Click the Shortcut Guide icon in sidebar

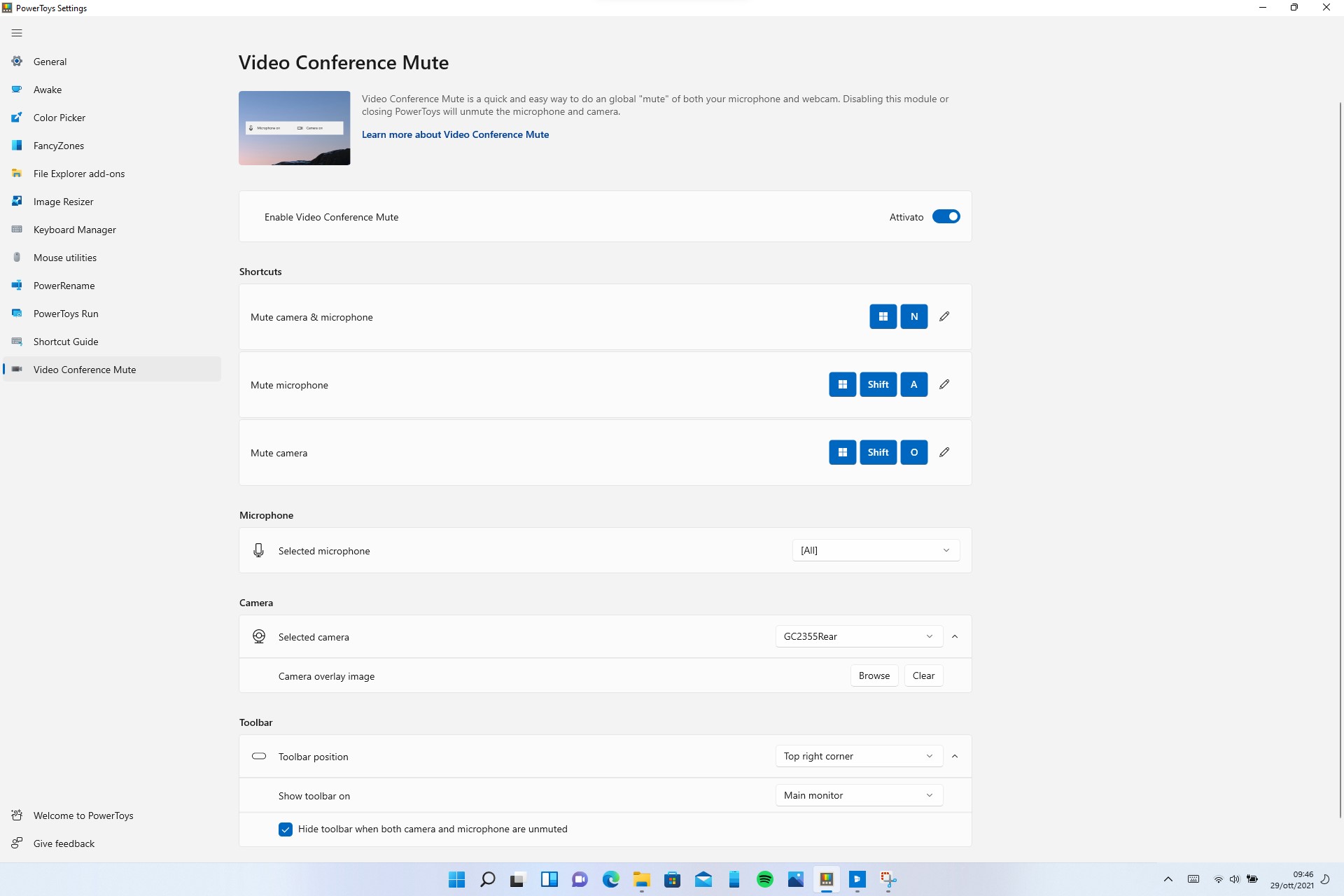pos(17,342)
